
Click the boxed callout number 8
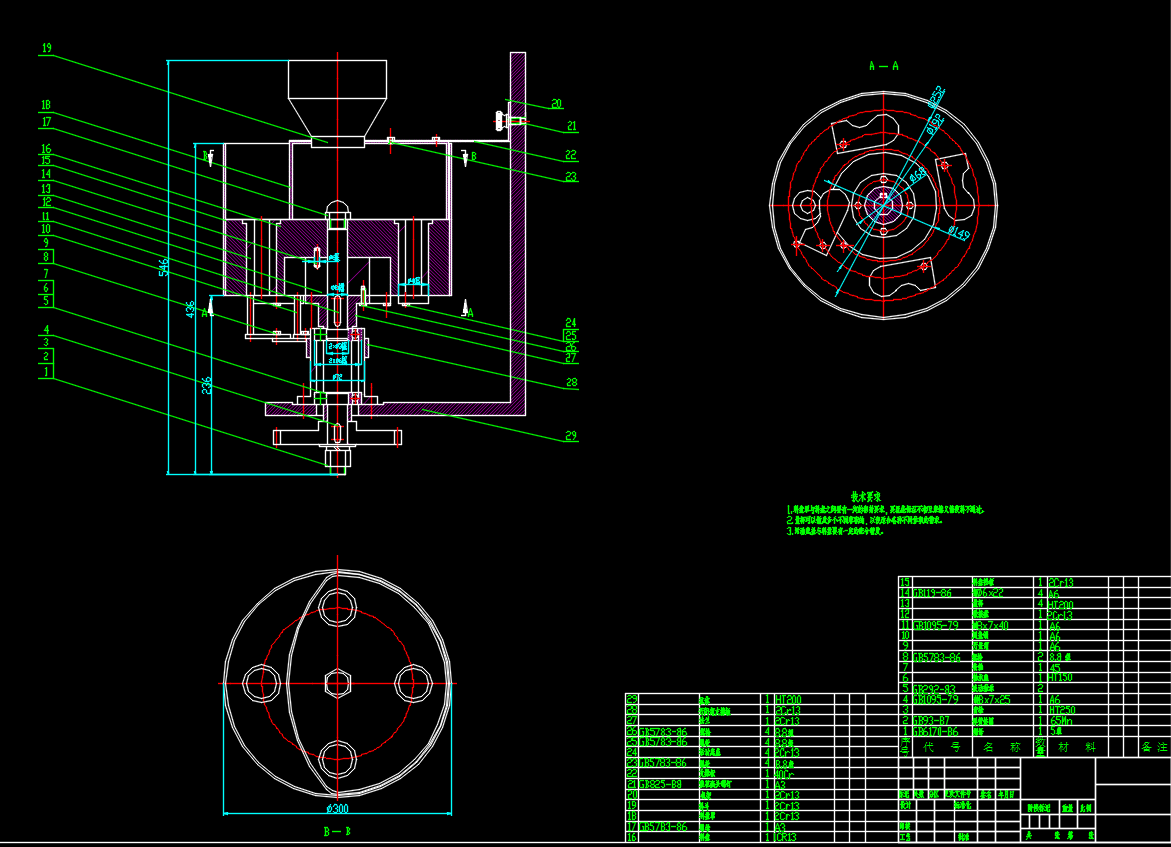pos(46,257)
